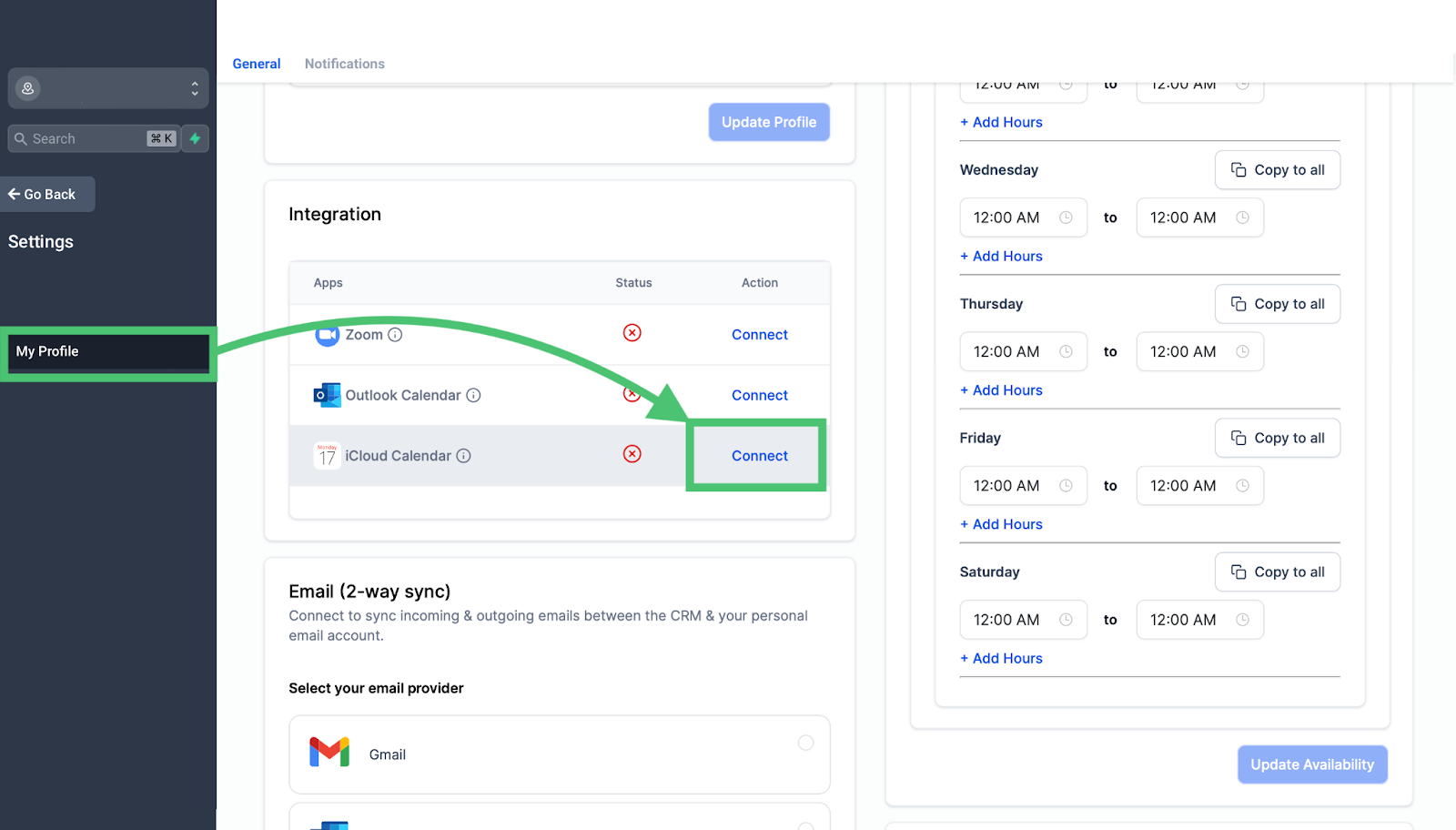Copy Wednesday hours to all days

click(1278, 170)
